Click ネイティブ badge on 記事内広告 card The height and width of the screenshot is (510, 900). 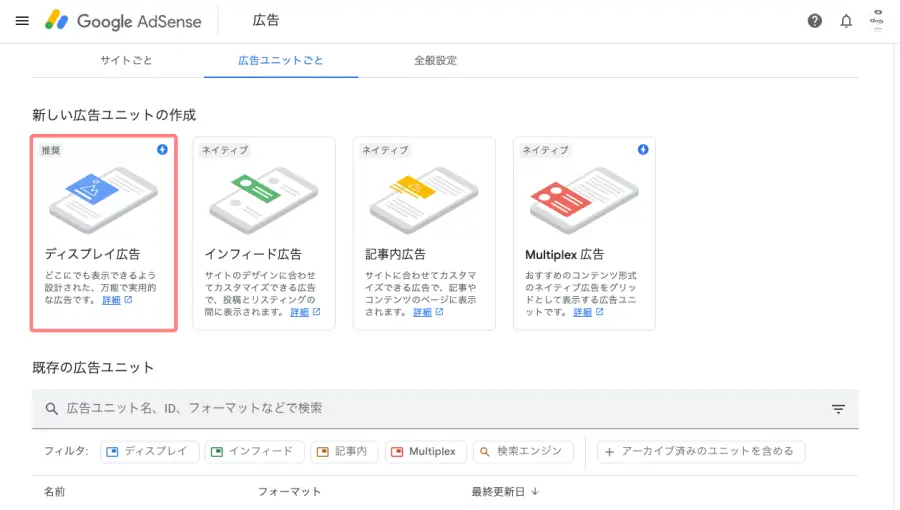pyautogui.click(x=385, y=150)
